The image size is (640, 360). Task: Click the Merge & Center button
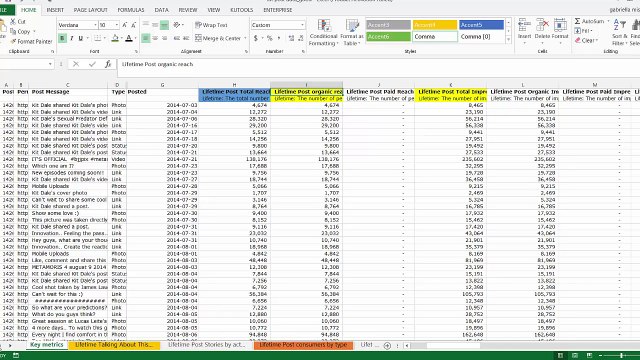click(x=218, y=38)
